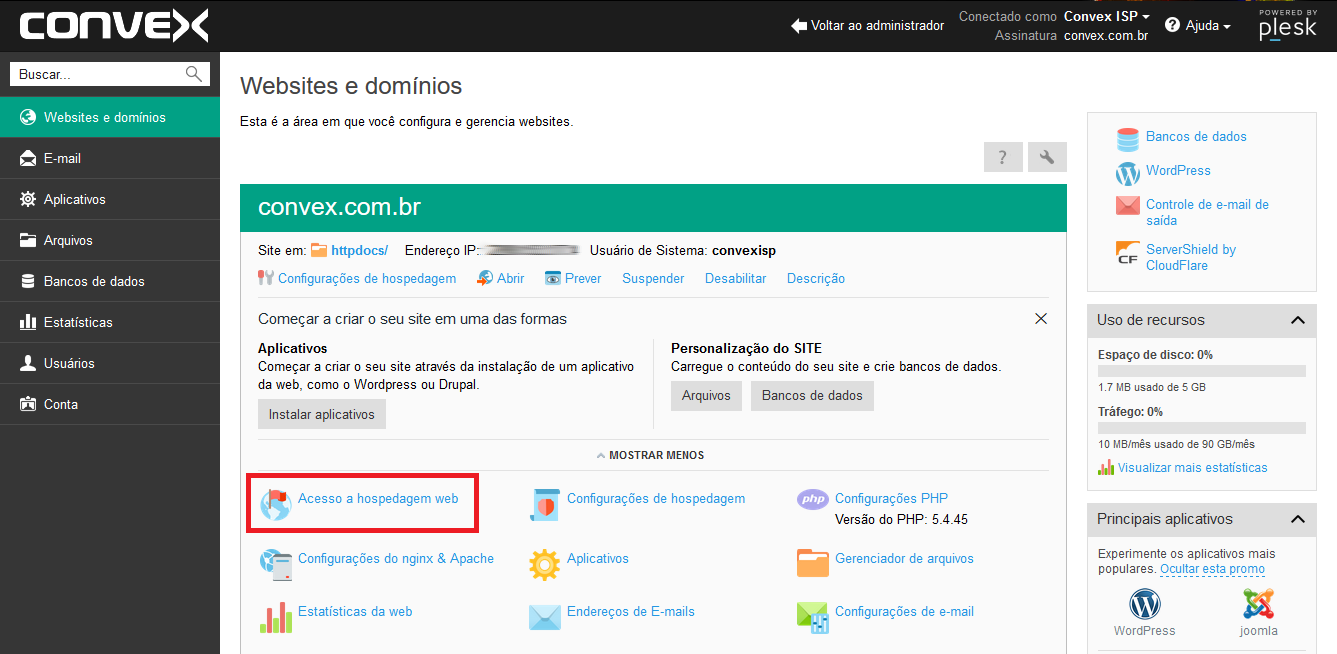Click the httpdocs folder icon
This screenshot has width=1337, height=654.
(319, 250)
